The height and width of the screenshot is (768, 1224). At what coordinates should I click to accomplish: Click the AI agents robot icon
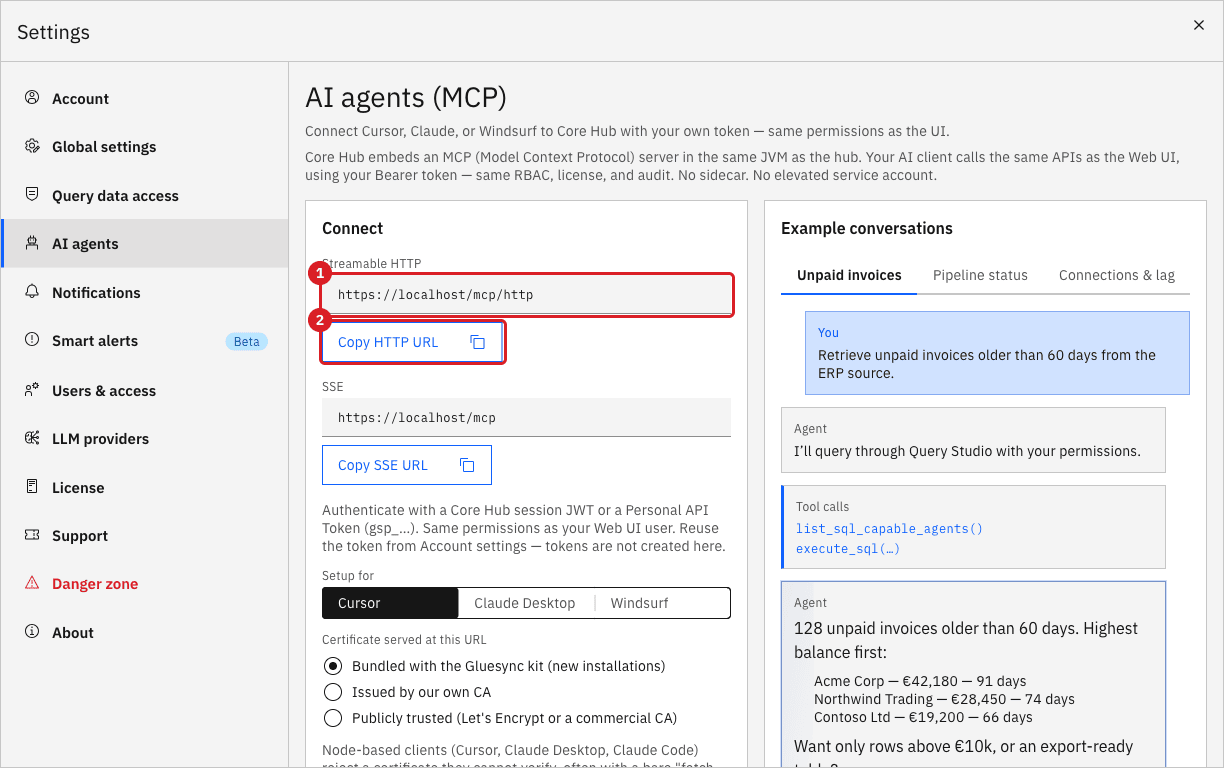(32, 243)
